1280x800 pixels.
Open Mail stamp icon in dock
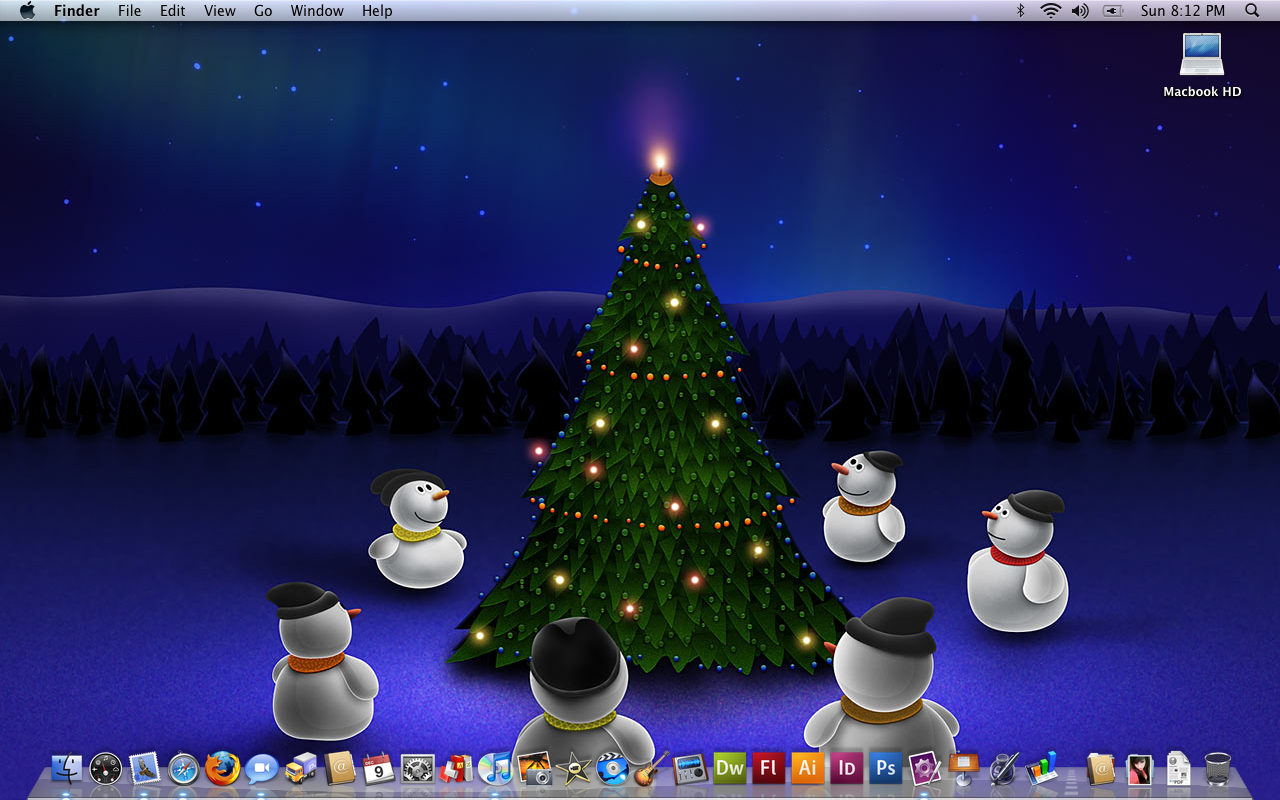[145, 768]
